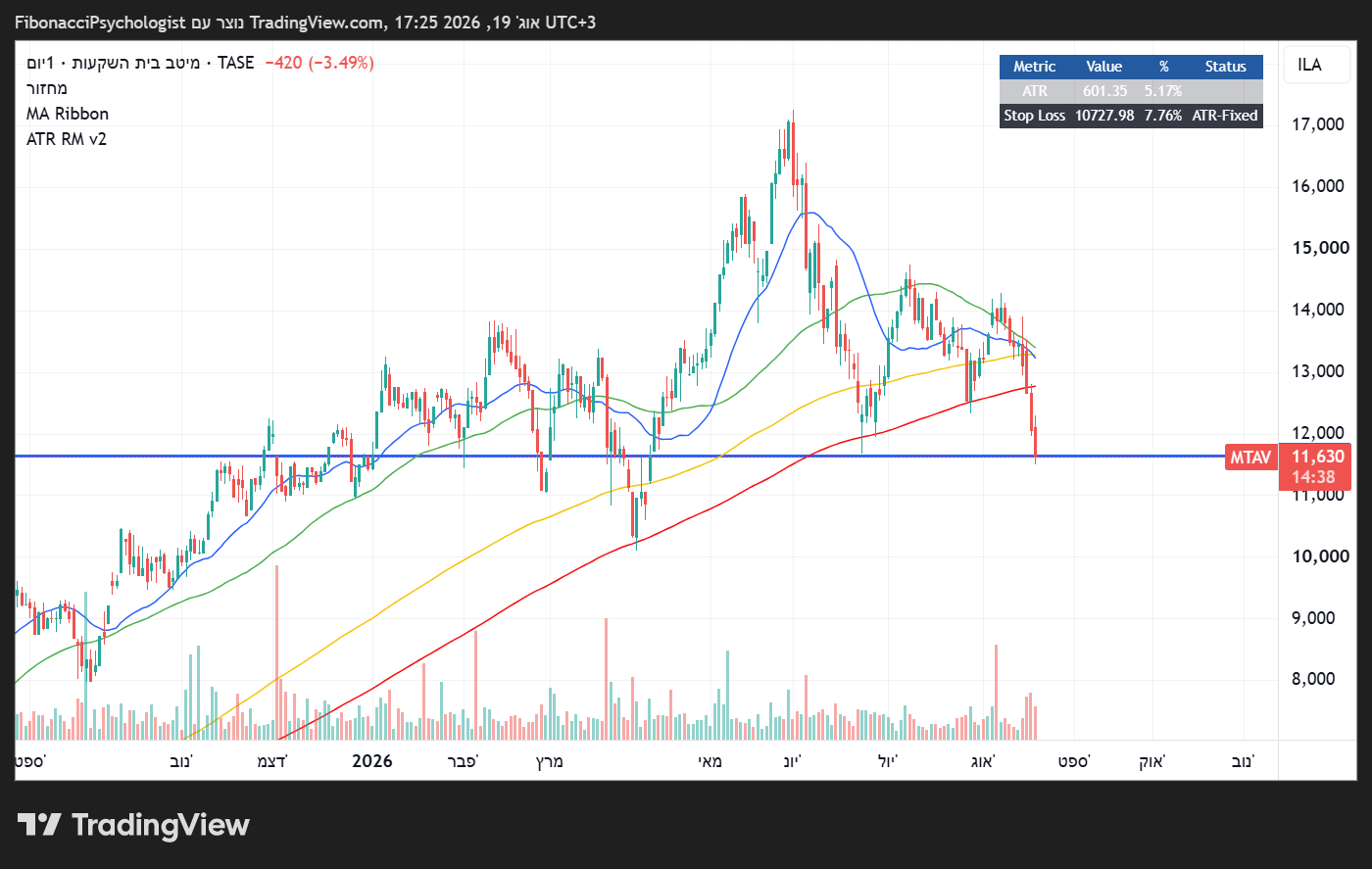The image size is (1372, 869).
Task: Click the מרץ month label on the time axis
Action: tap(550, 761)
